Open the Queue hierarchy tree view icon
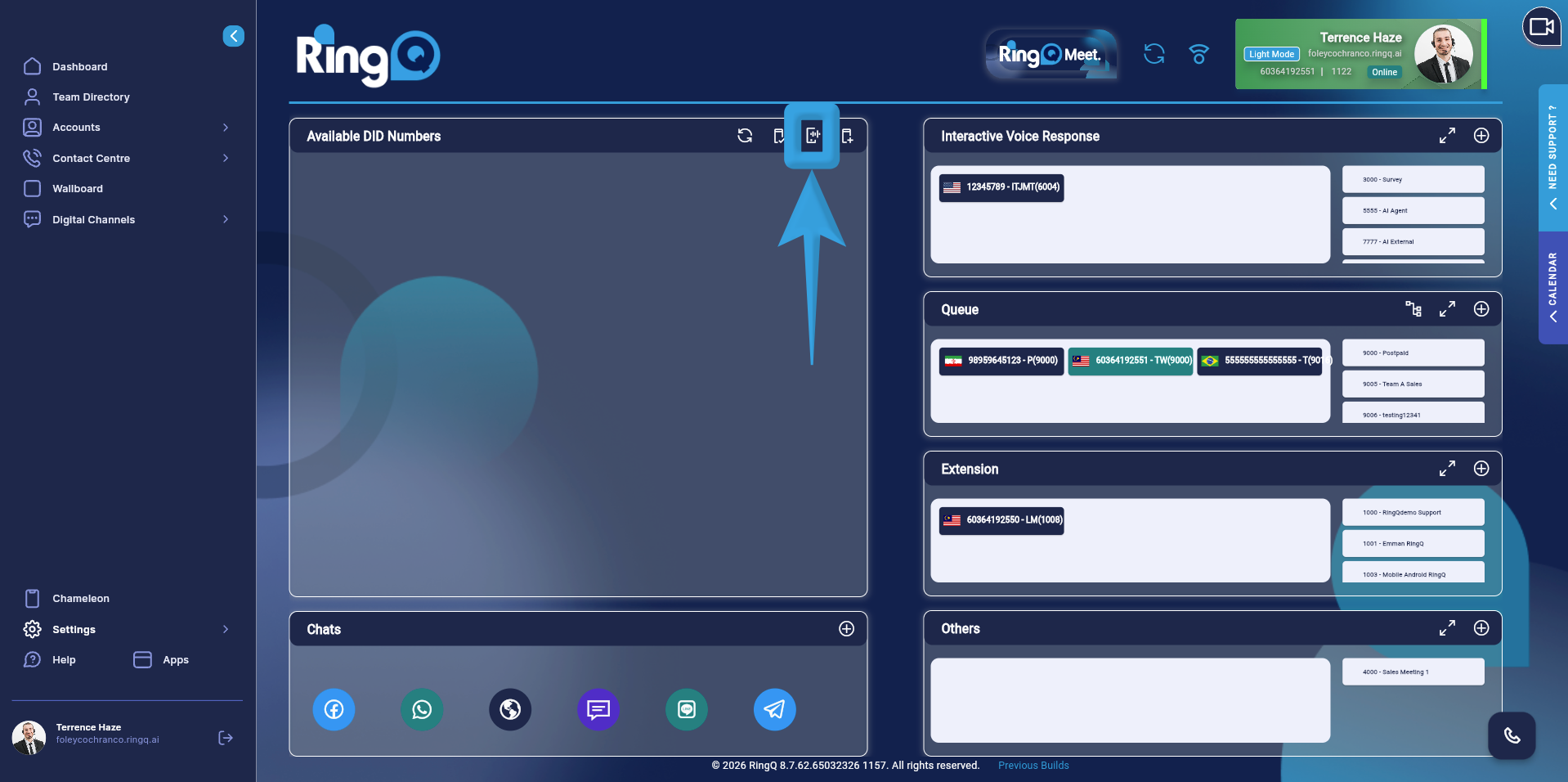This screenshot has height=782, width=1568. (1413, 309)
